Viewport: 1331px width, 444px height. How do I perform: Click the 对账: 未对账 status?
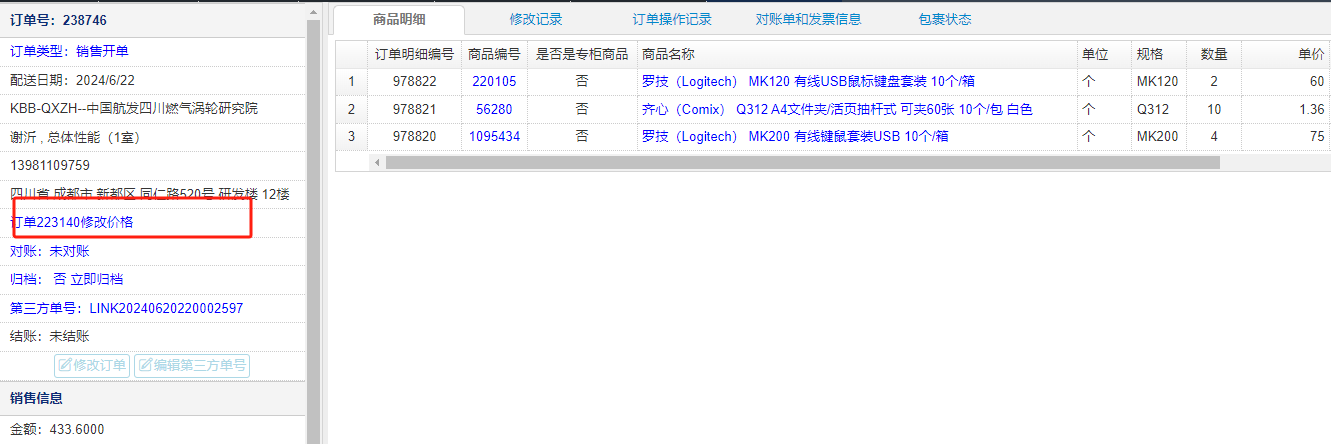tap(50, 251)
